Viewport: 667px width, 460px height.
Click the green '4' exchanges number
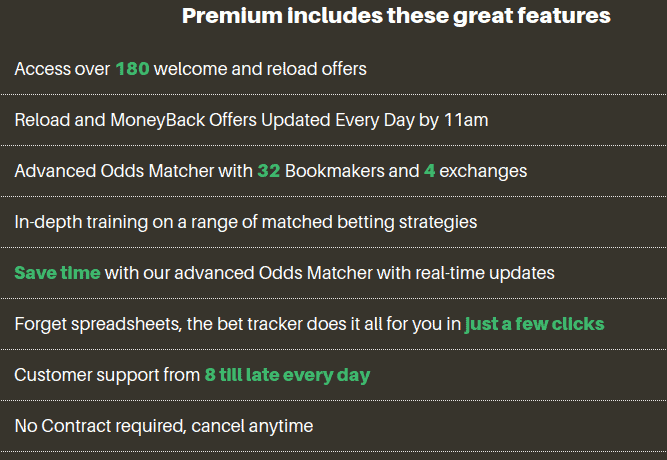[429, 171]
